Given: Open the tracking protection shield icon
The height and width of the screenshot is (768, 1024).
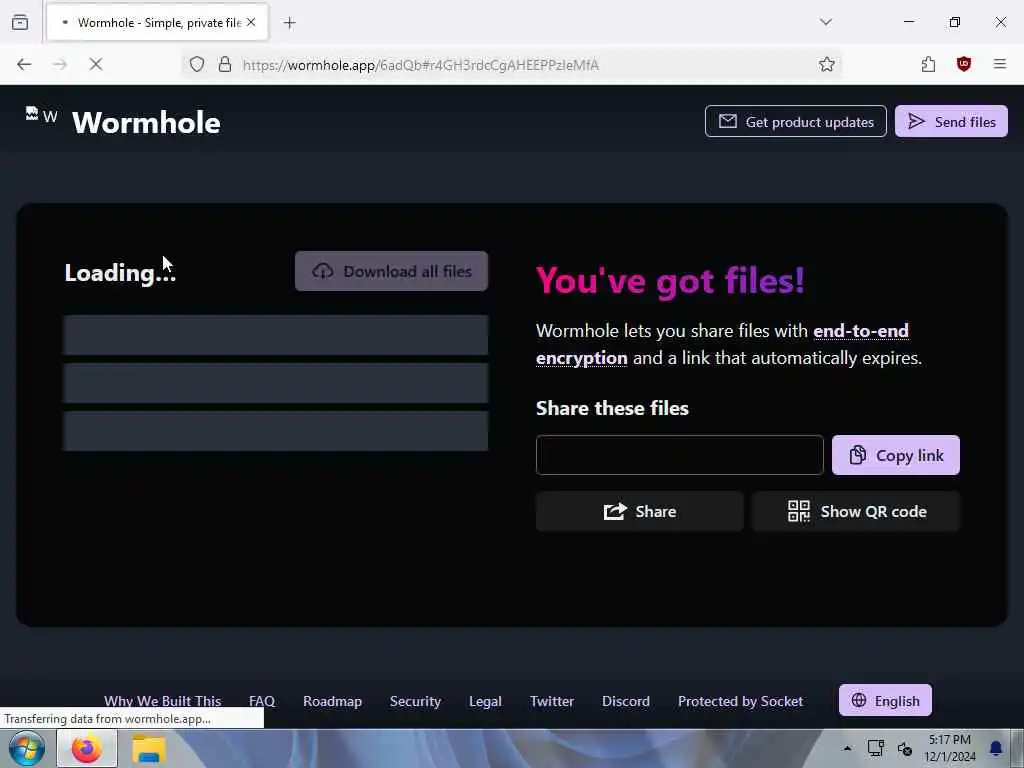Looking at the screenshot, I should point(197,64).
